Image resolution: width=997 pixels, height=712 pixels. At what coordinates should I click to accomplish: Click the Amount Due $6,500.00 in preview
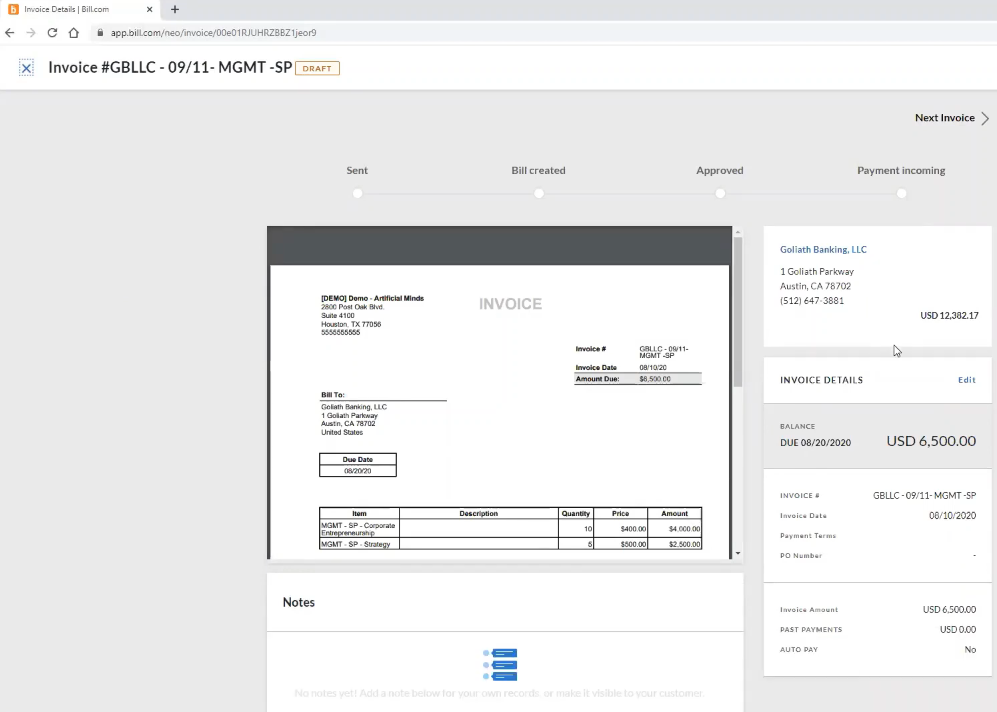tap(638, 379)
